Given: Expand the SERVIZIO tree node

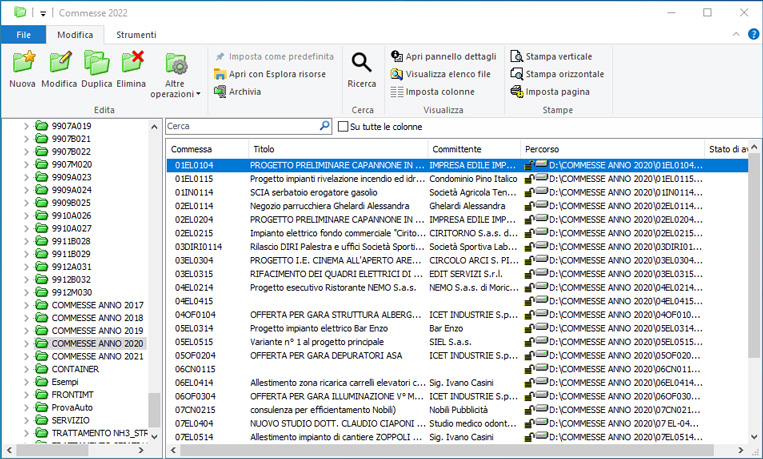Looking at the screenshot, I should [26, 420].
